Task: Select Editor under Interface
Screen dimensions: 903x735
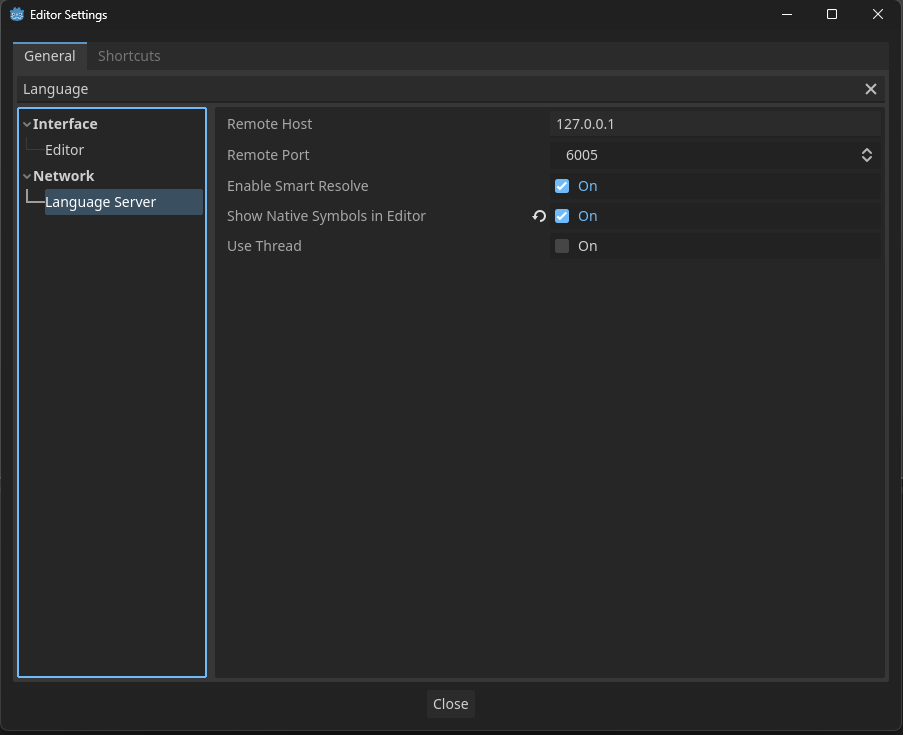Action: pos(64,150)
